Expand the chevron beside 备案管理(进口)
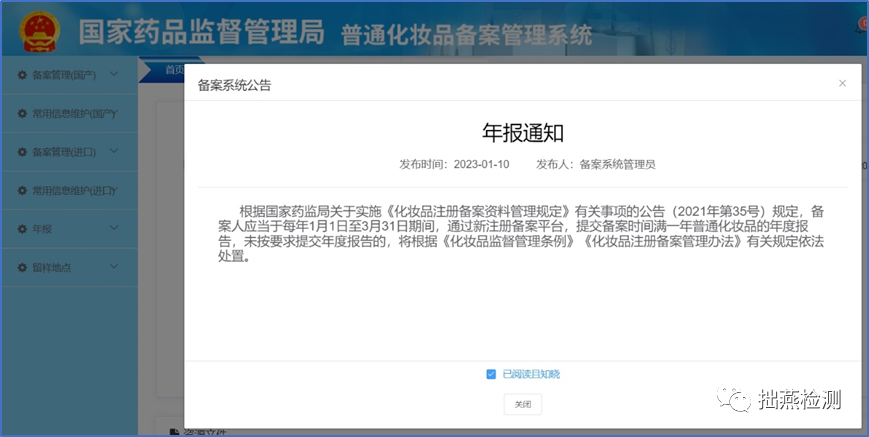The image size is (869, 437). [x=114, y=151]
